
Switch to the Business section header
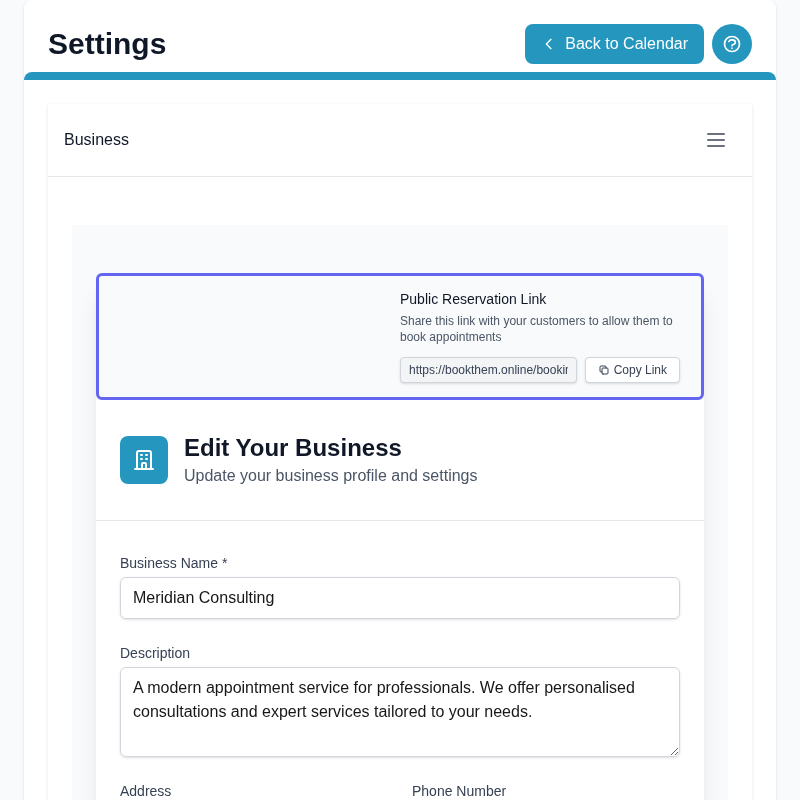(96, 140)
